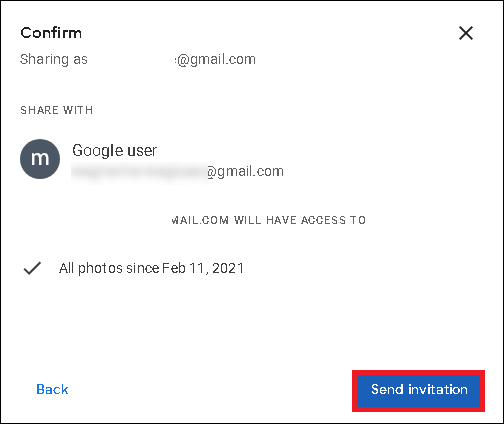Screen dimensions: 504x424
Task: Click the 'Confirm' dialog title
Action: click(51, 33)
